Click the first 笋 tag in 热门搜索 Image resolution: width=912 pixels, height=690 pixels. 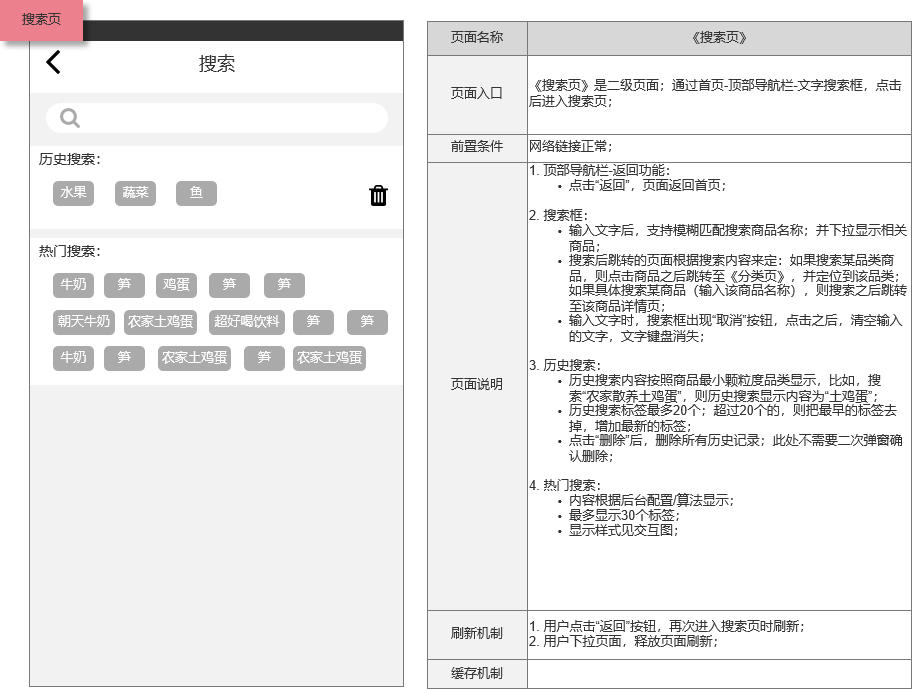point(124,284)
